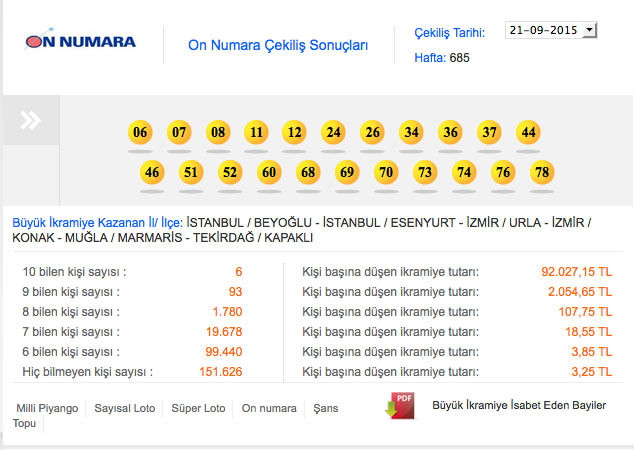Click yellow ball number 26
Viewport: 634px width, 450px height.
372,132
